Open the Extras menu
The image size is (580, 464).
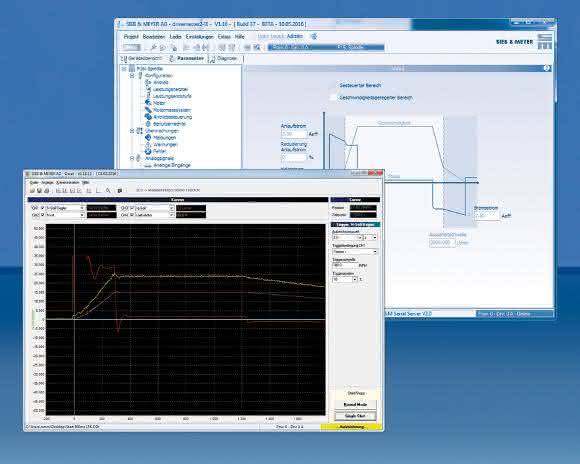click(224, 37)
